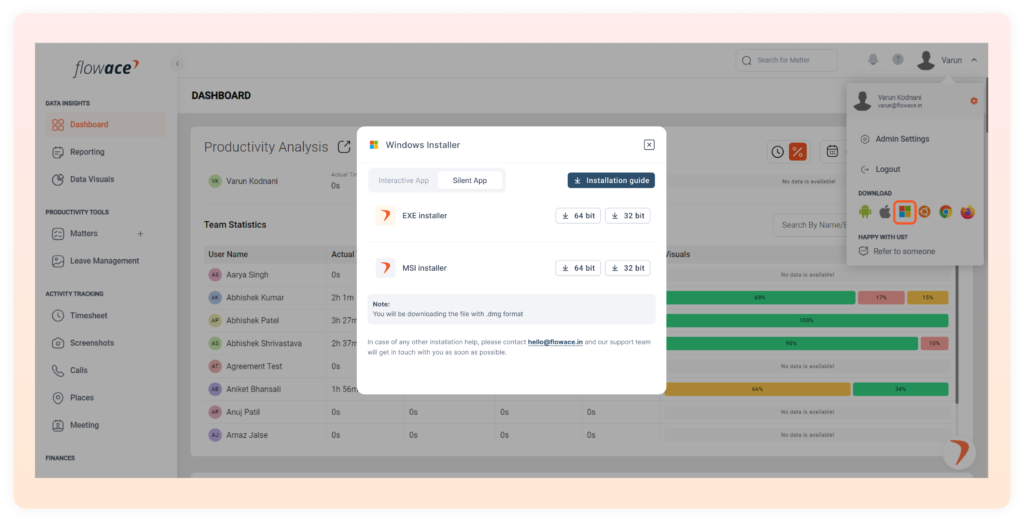Open the Installation guide button

tap(611, 181)
